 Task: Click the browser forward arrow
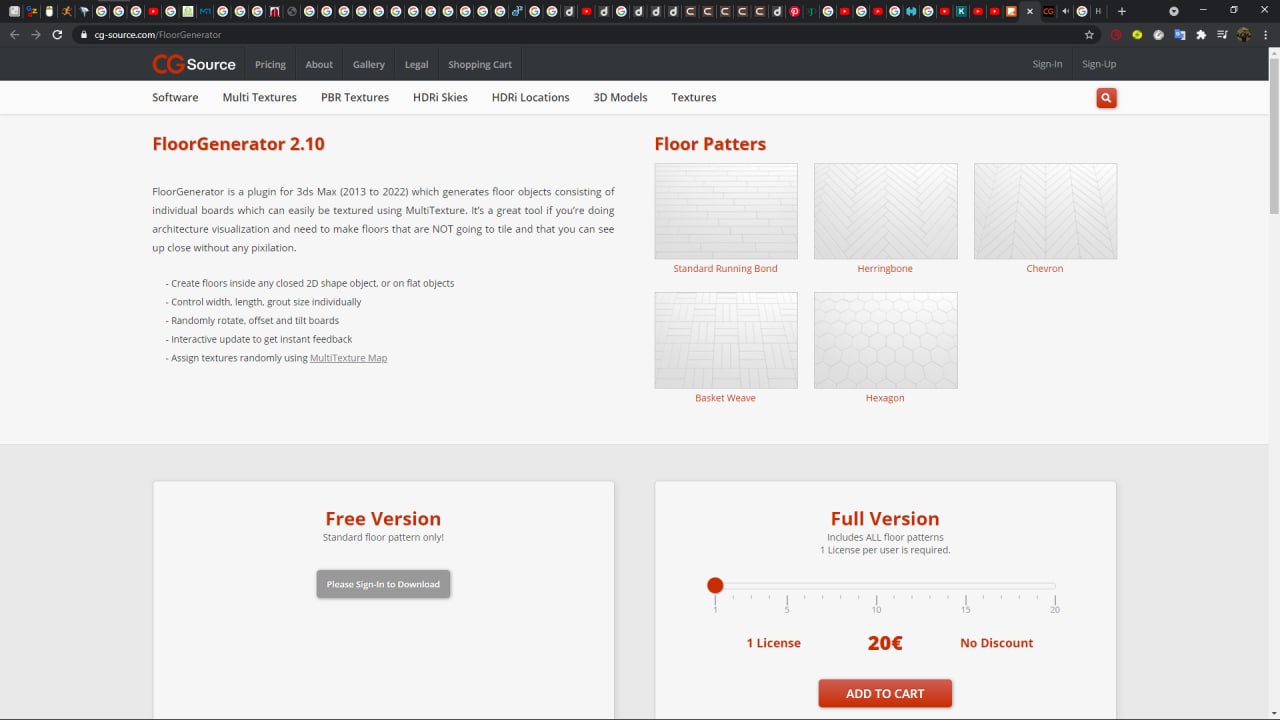(x=36, y=34)
